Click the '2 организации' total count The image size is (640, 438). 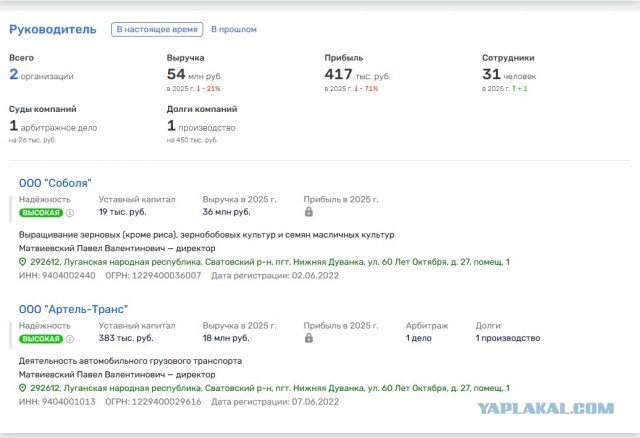41,75
